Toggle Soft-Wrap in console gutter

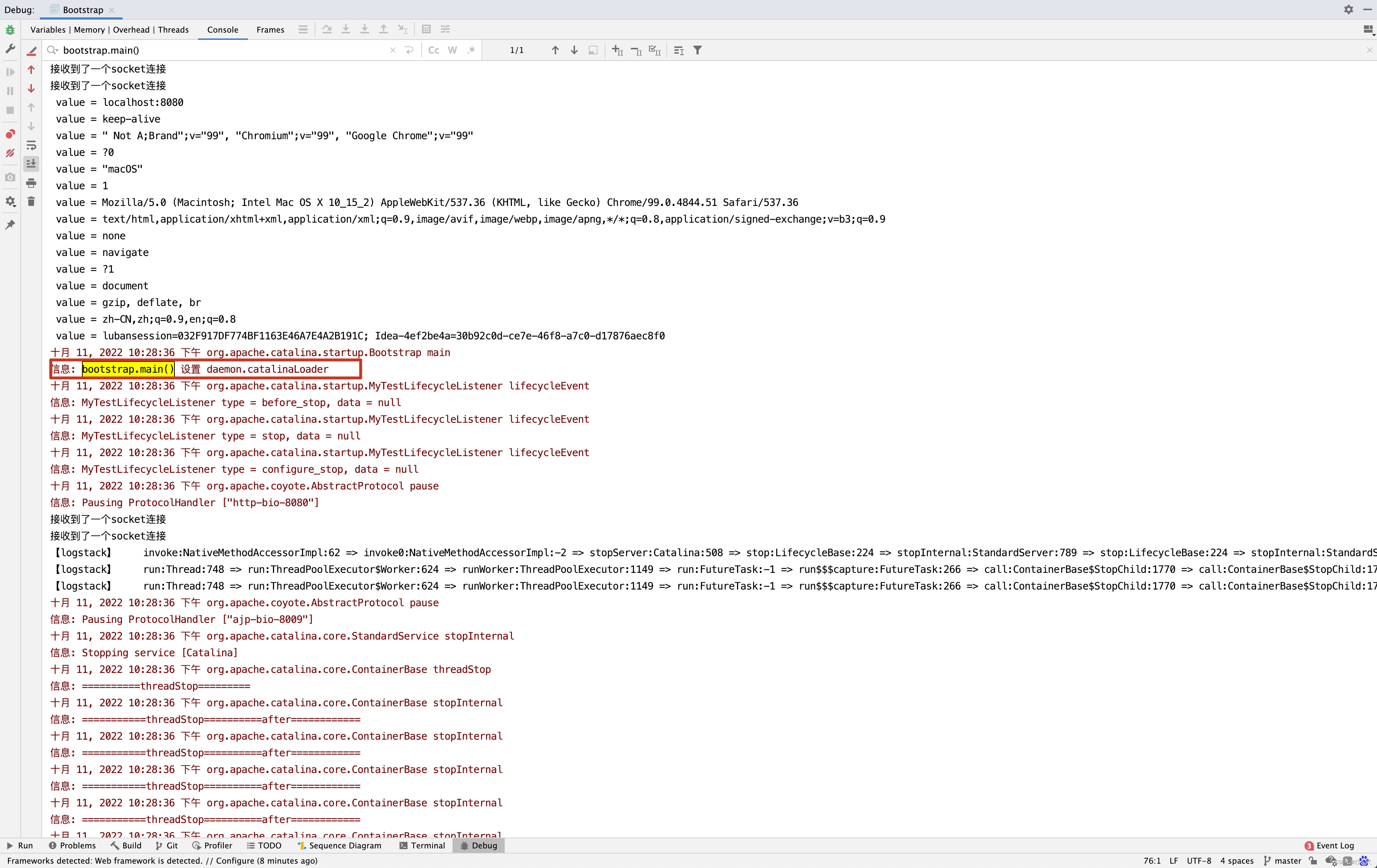tap(32, 145)
